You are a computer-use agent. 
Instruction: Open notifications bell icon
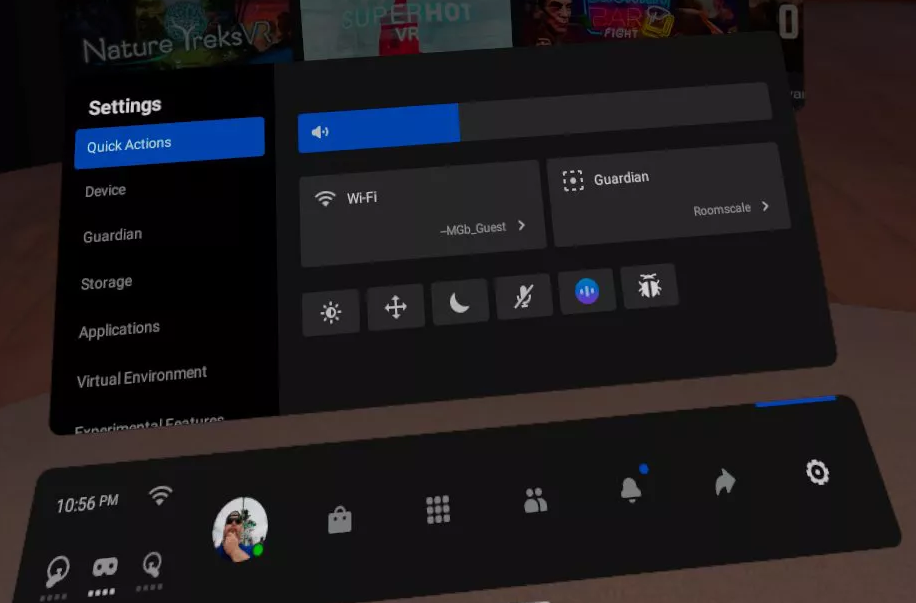coord(631,490)
